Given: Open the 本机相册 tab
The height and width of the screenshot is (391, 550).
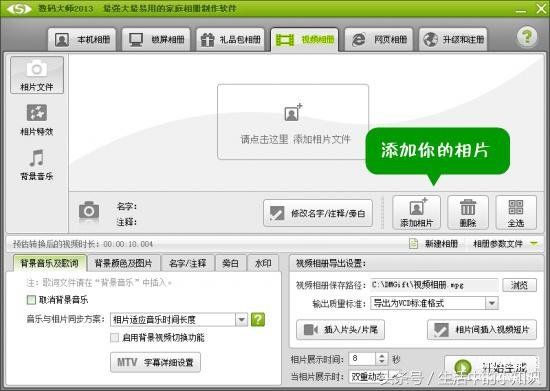Looking at the screenshot, I should pyautogui.click(x=82, y=40).
